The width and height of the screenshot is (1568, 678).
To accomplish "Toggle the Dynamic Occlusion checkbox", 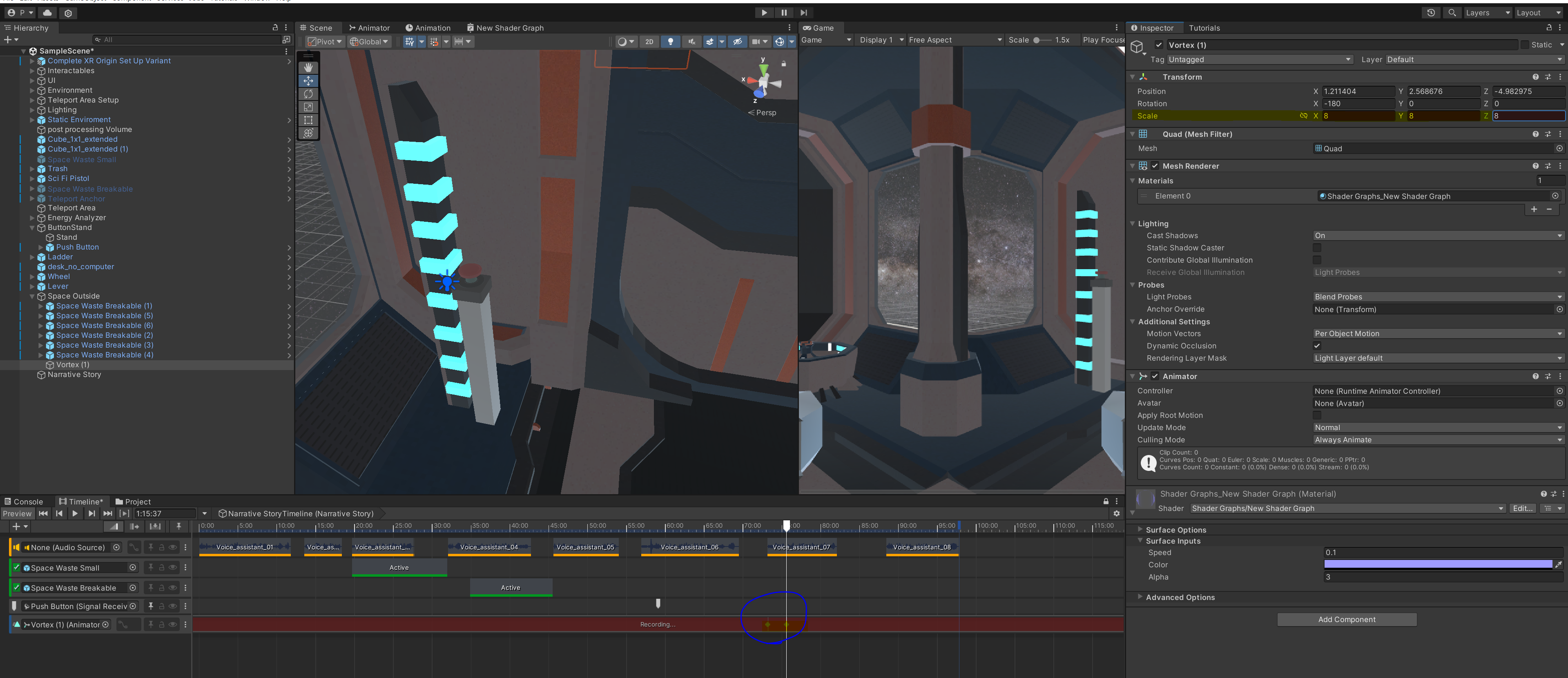I will (x=1317, y=346).
